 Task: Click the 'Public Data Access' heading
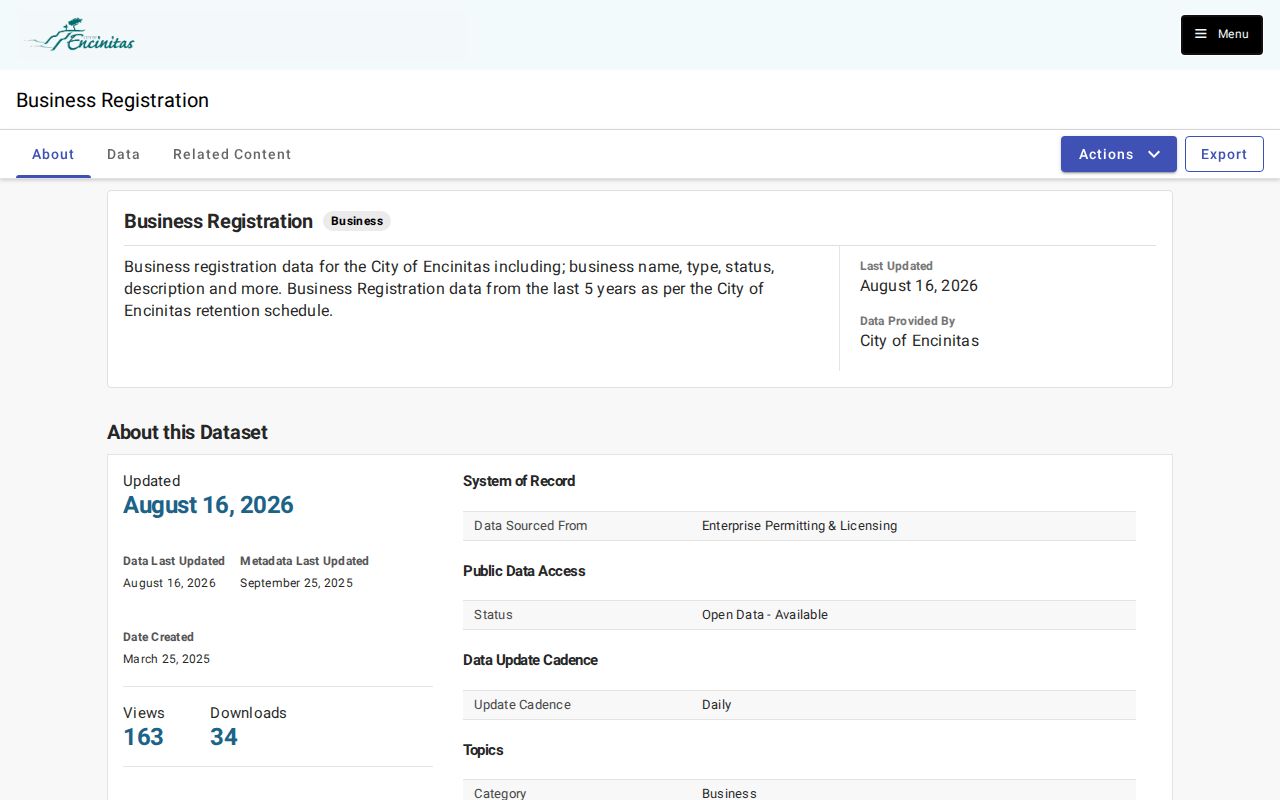[x=524, y=571]
